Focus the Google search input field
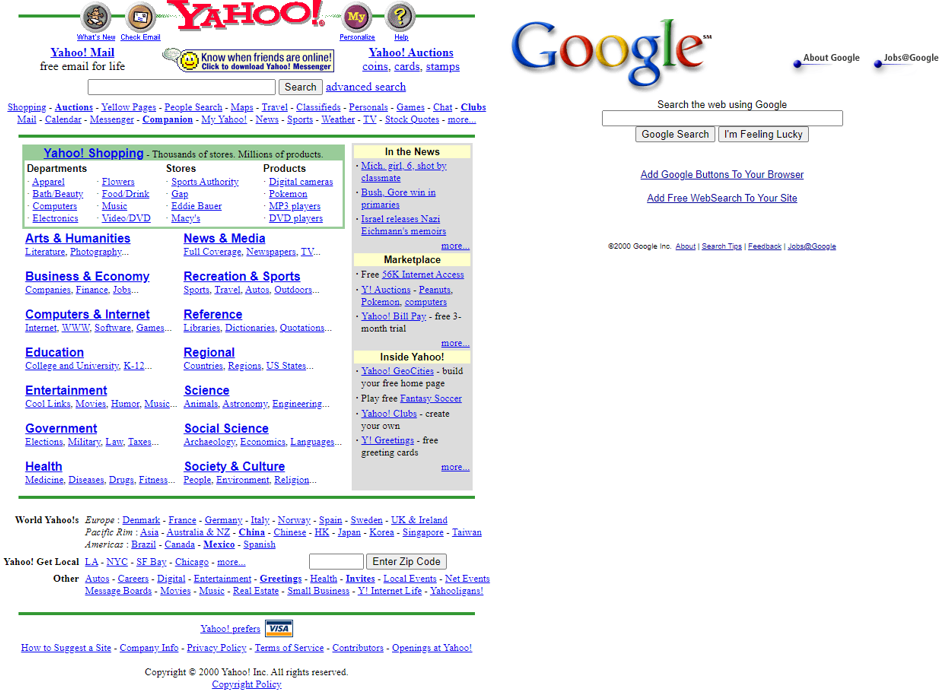 click(722, 118)
